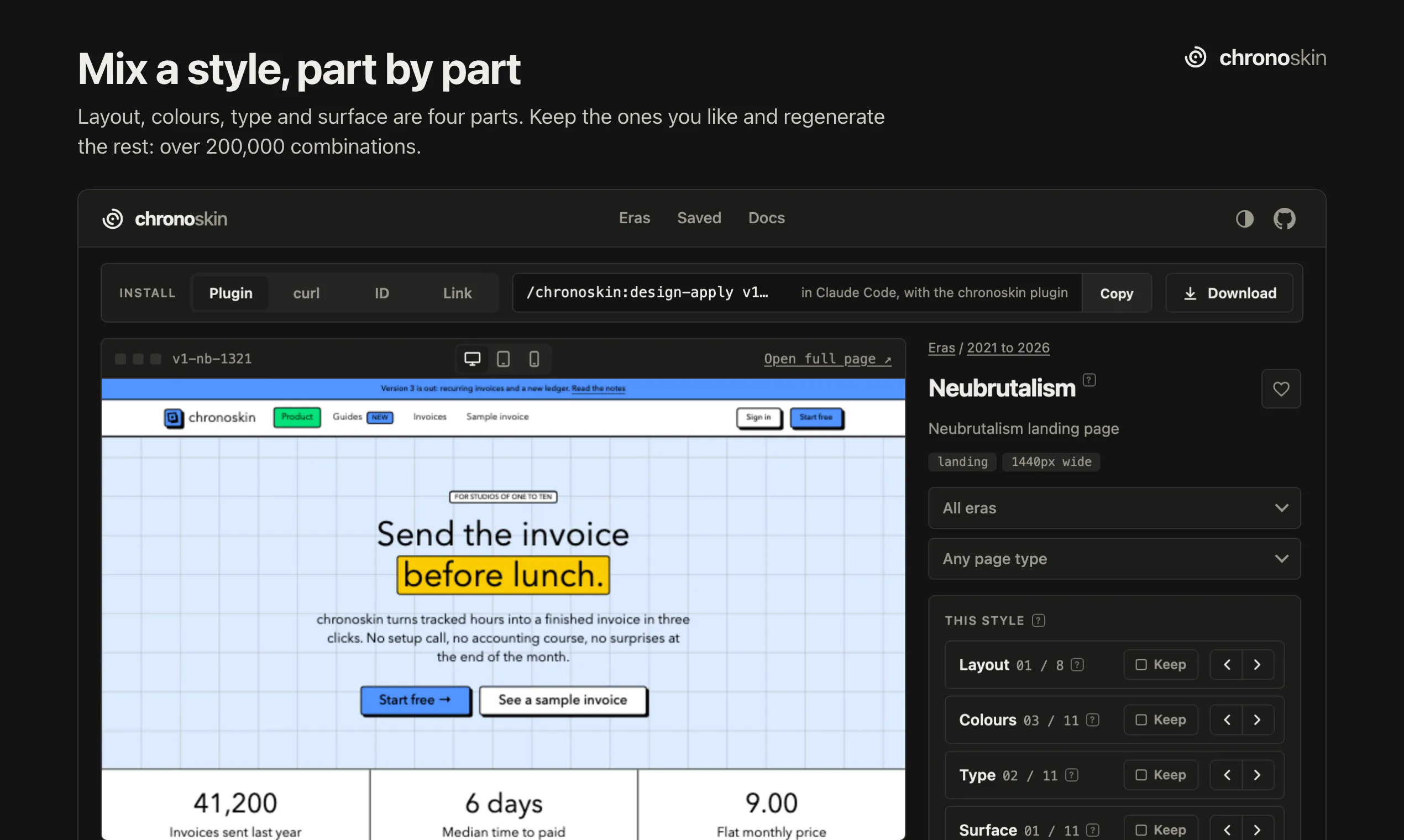Follow the Eras breadcrumb link
Screen dimensions: 1404x840
coord(941,348)
